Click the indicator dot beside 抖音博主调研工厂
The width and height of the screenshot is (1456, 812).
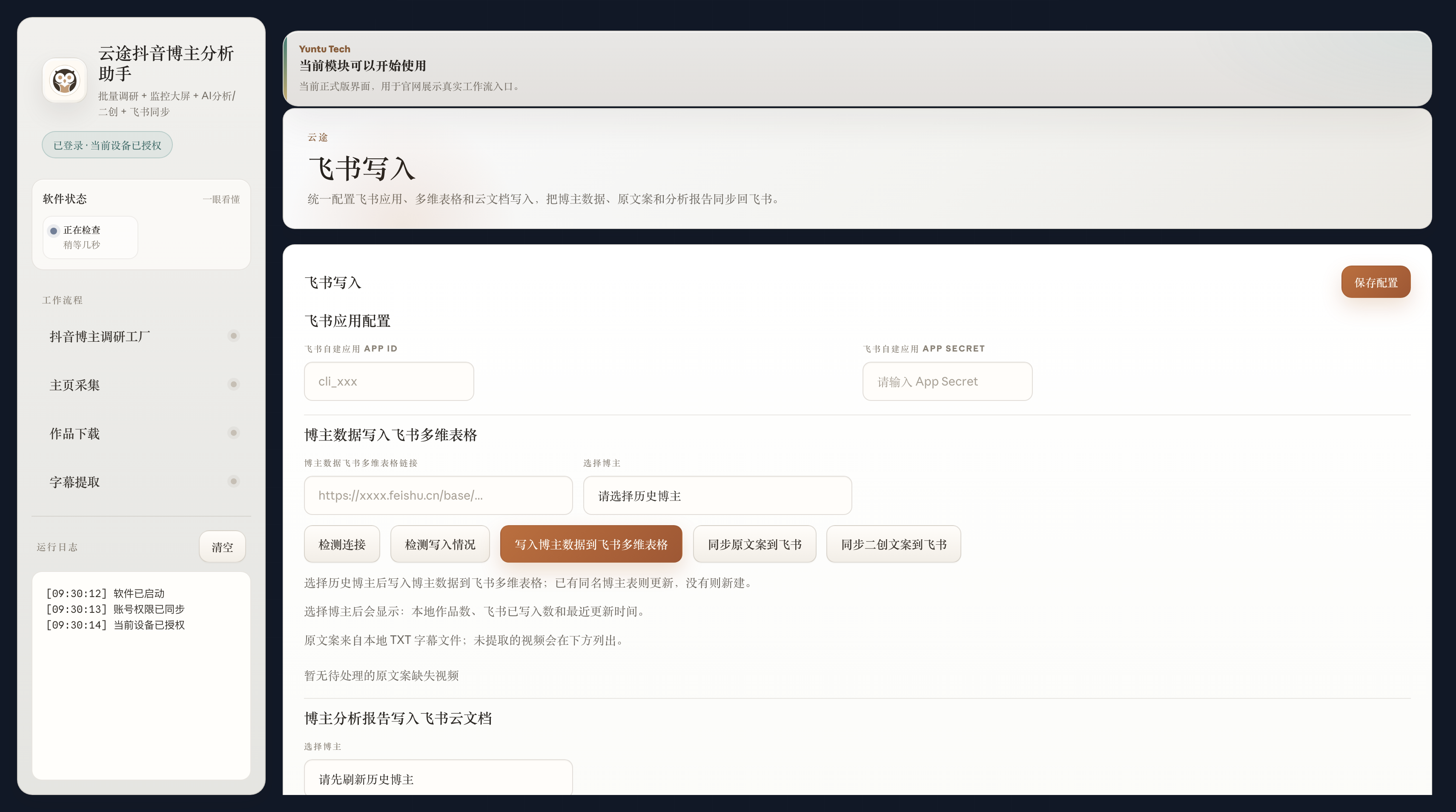233,336
